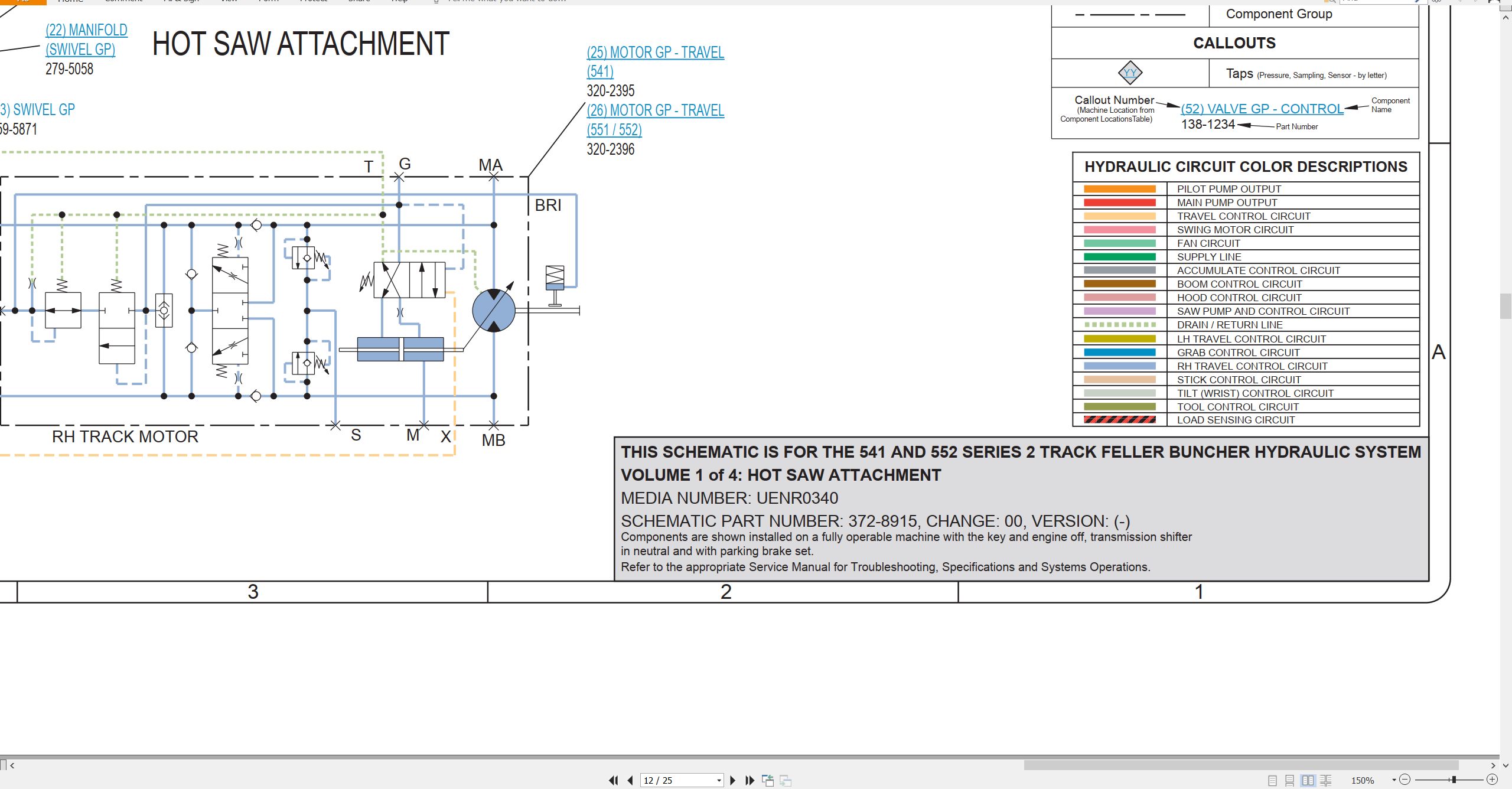Click the SWIVEL GP callout link
Image resolution: width=1512 pixels, height=789 pixels.
(x=38, y=110)
